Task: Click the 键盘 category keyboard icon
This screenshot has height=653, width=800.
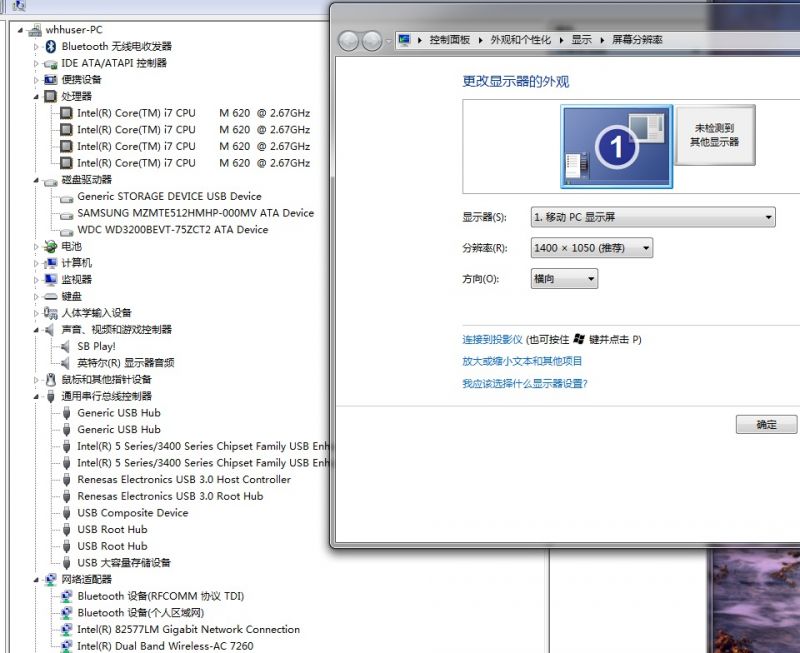Action: (51, 296)
